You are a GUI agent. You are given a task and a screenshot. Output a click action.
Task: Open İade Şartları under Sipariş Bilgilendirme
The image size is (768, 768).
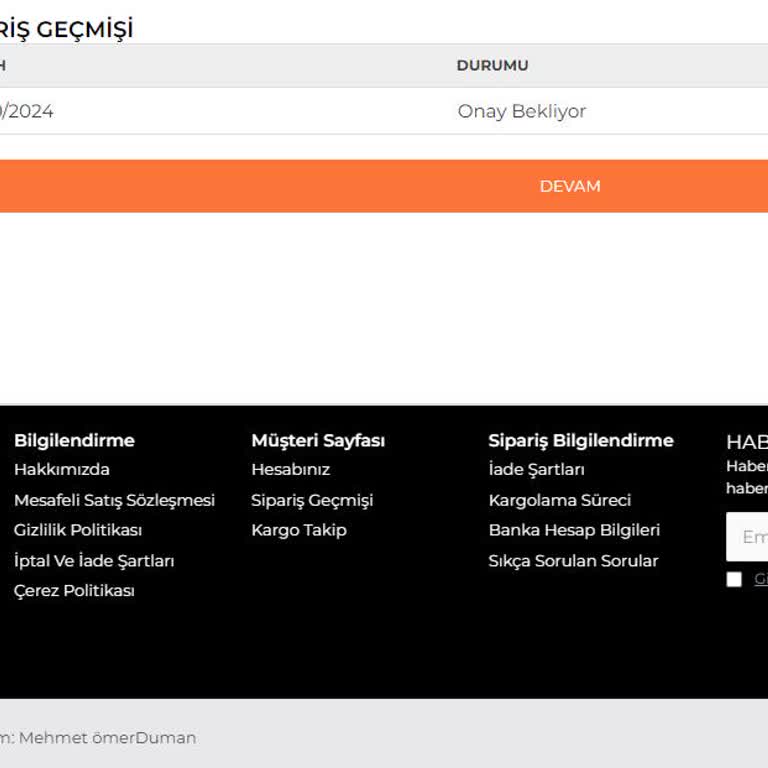click(x=536, y=469)
